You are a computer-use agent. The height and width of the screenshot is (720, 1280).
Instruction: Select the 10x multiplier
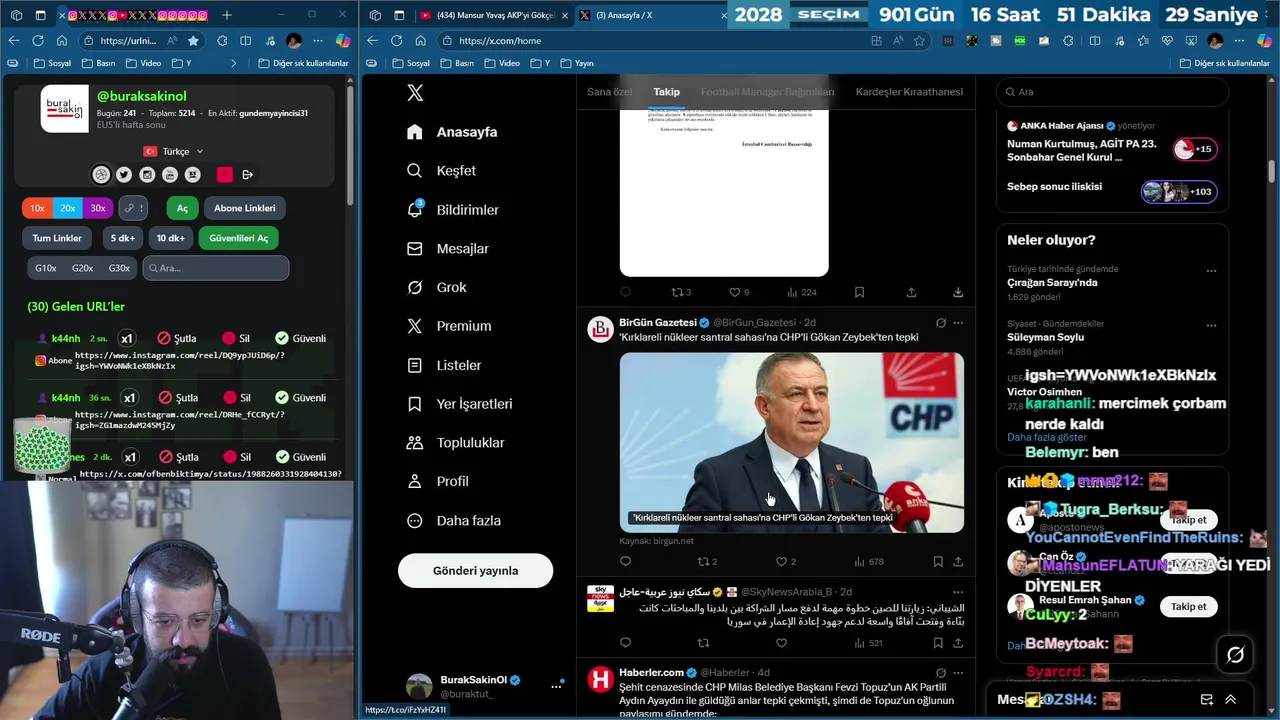pos(37,208)
